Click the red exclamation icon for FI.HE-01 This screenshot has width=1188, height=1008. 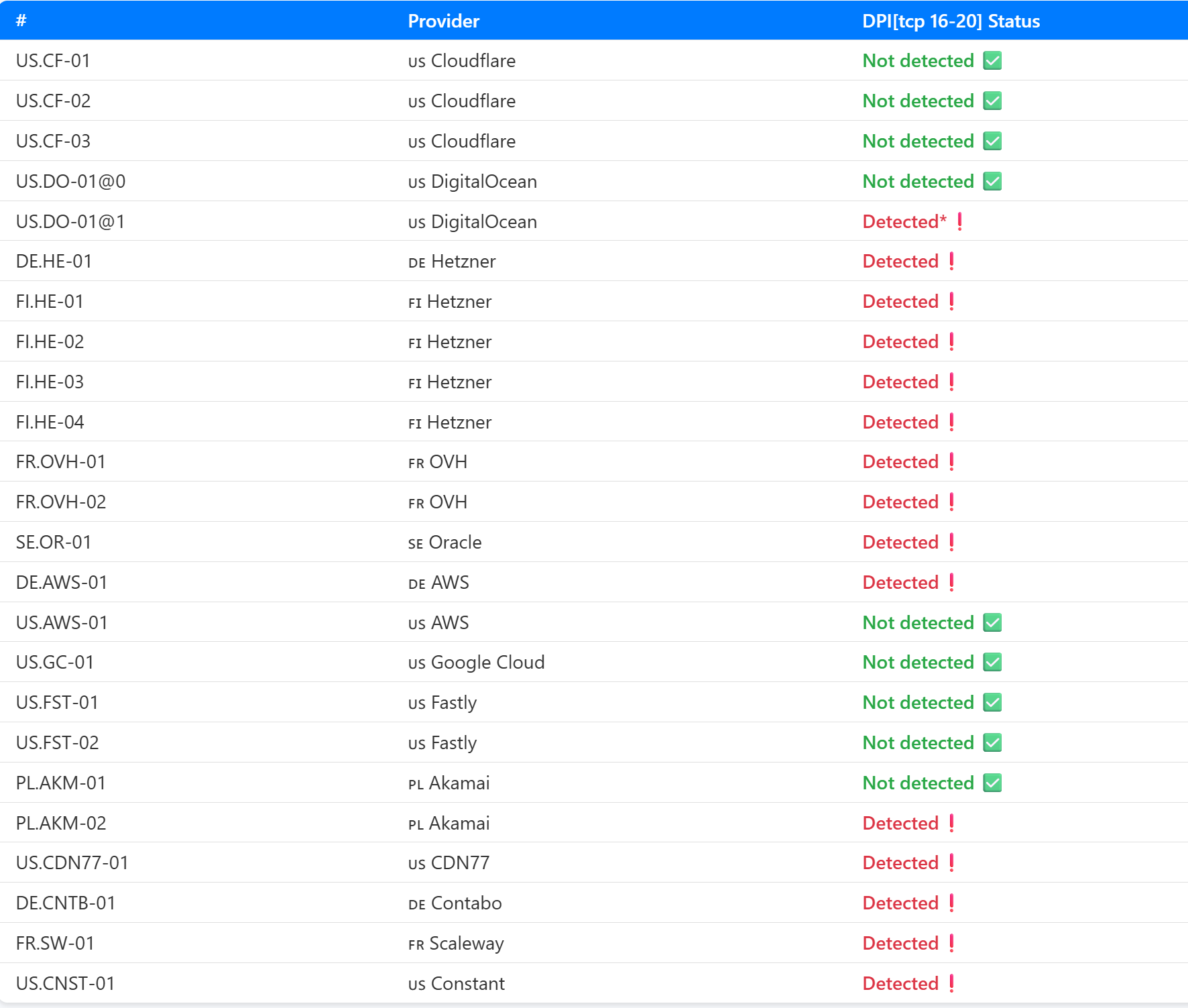(x=952, y=301)
